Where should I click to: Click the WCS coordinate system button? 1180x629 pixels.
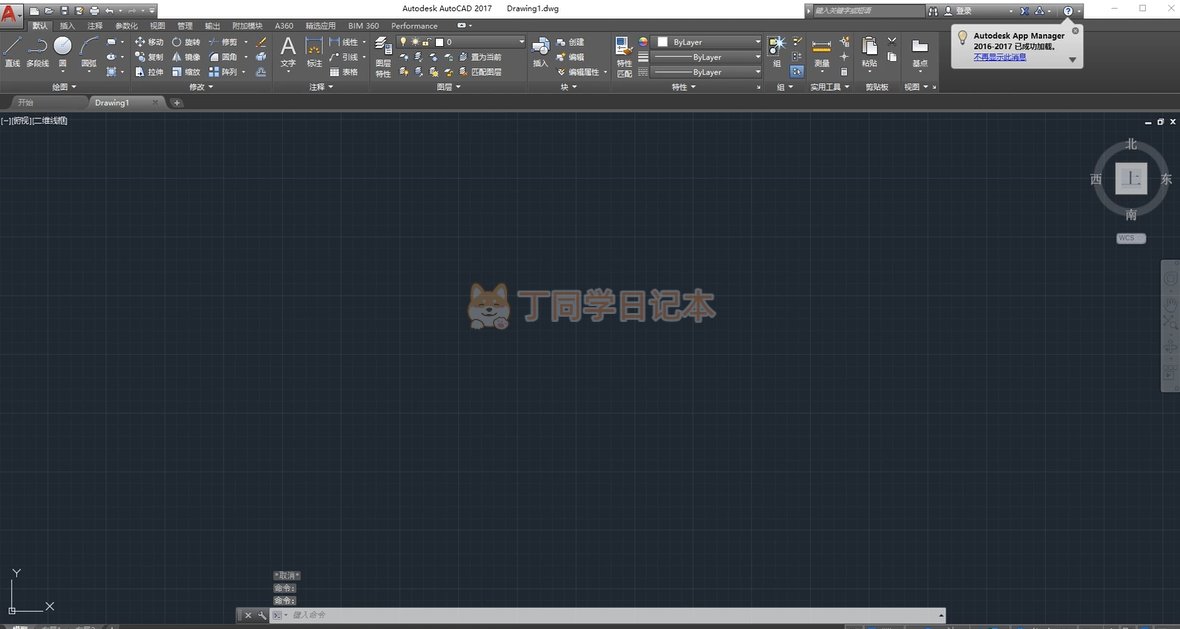point(1131,238)
